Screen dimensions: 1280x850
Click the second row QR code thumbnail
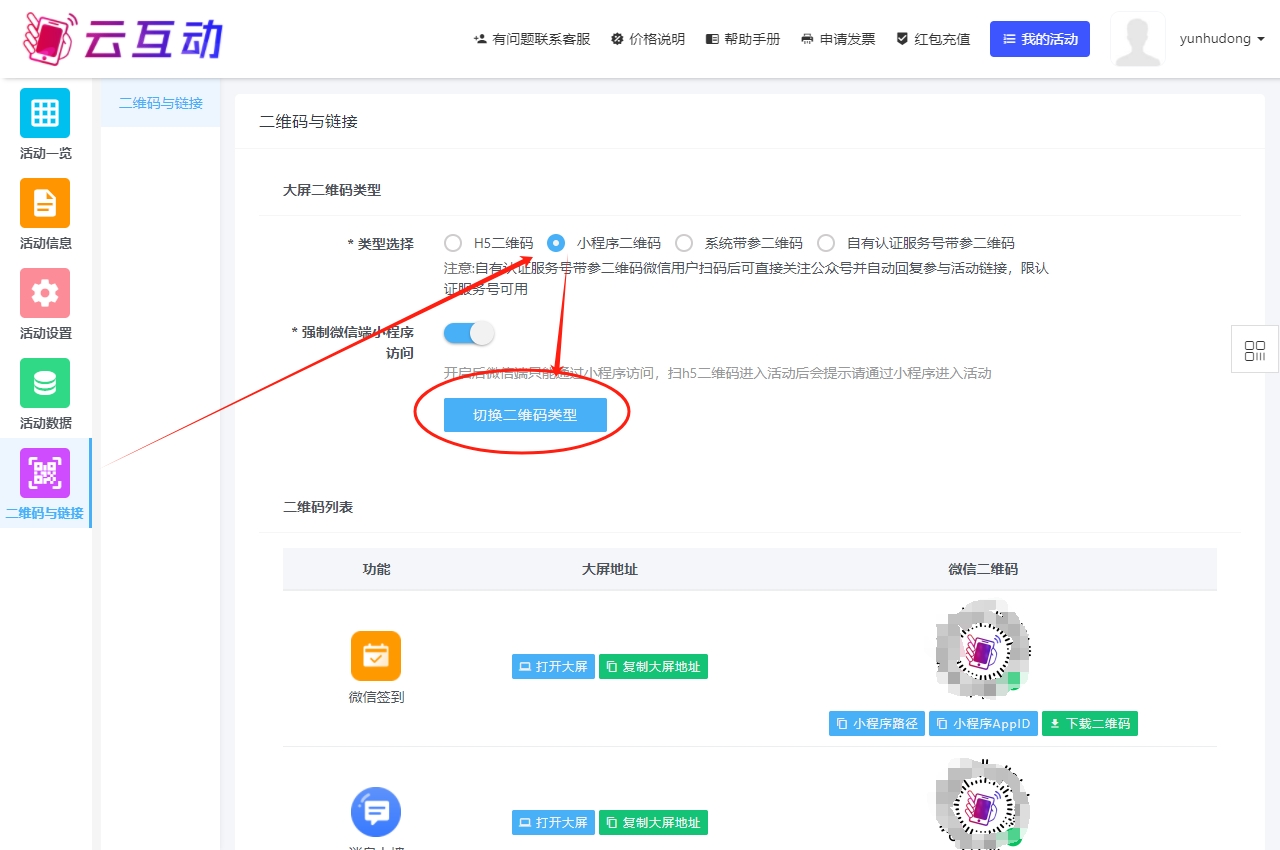tap(983, 804)
